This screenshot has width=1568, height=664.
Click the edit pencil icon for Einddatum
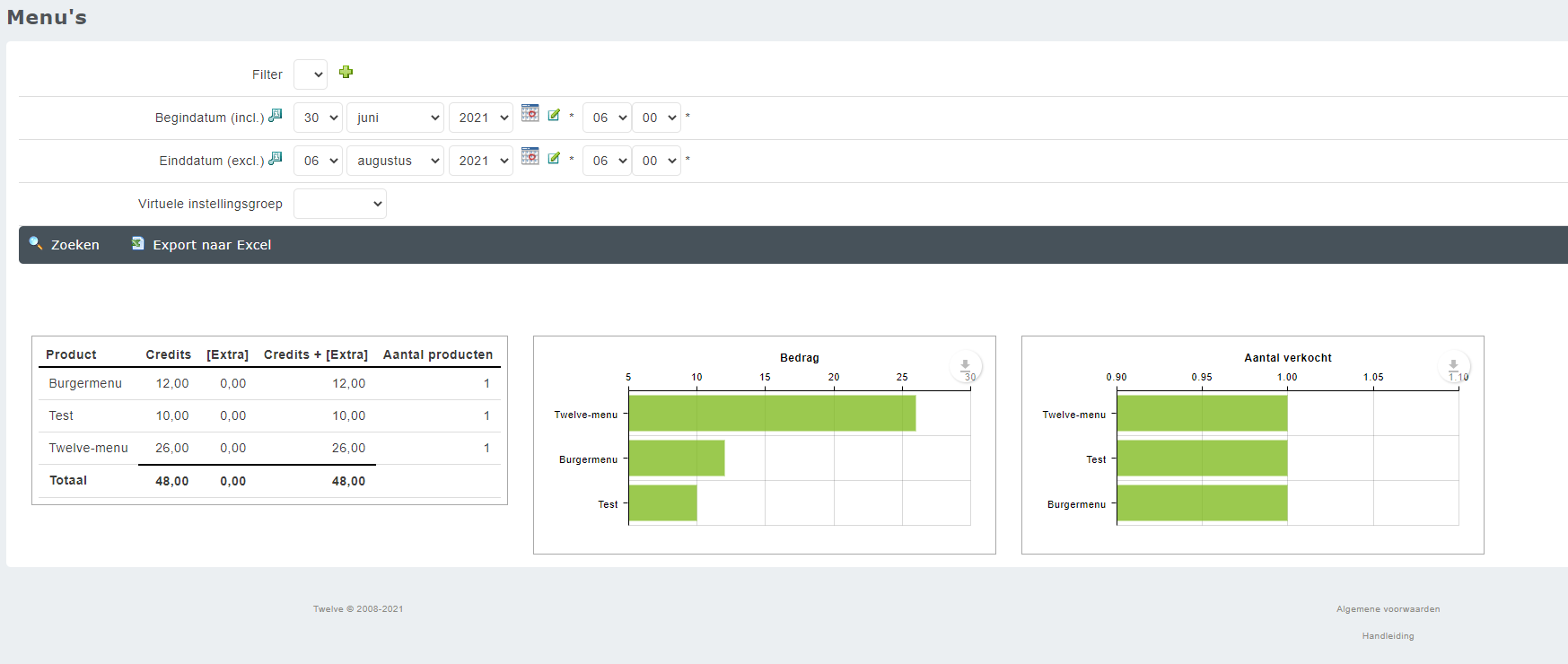point(554,158)
